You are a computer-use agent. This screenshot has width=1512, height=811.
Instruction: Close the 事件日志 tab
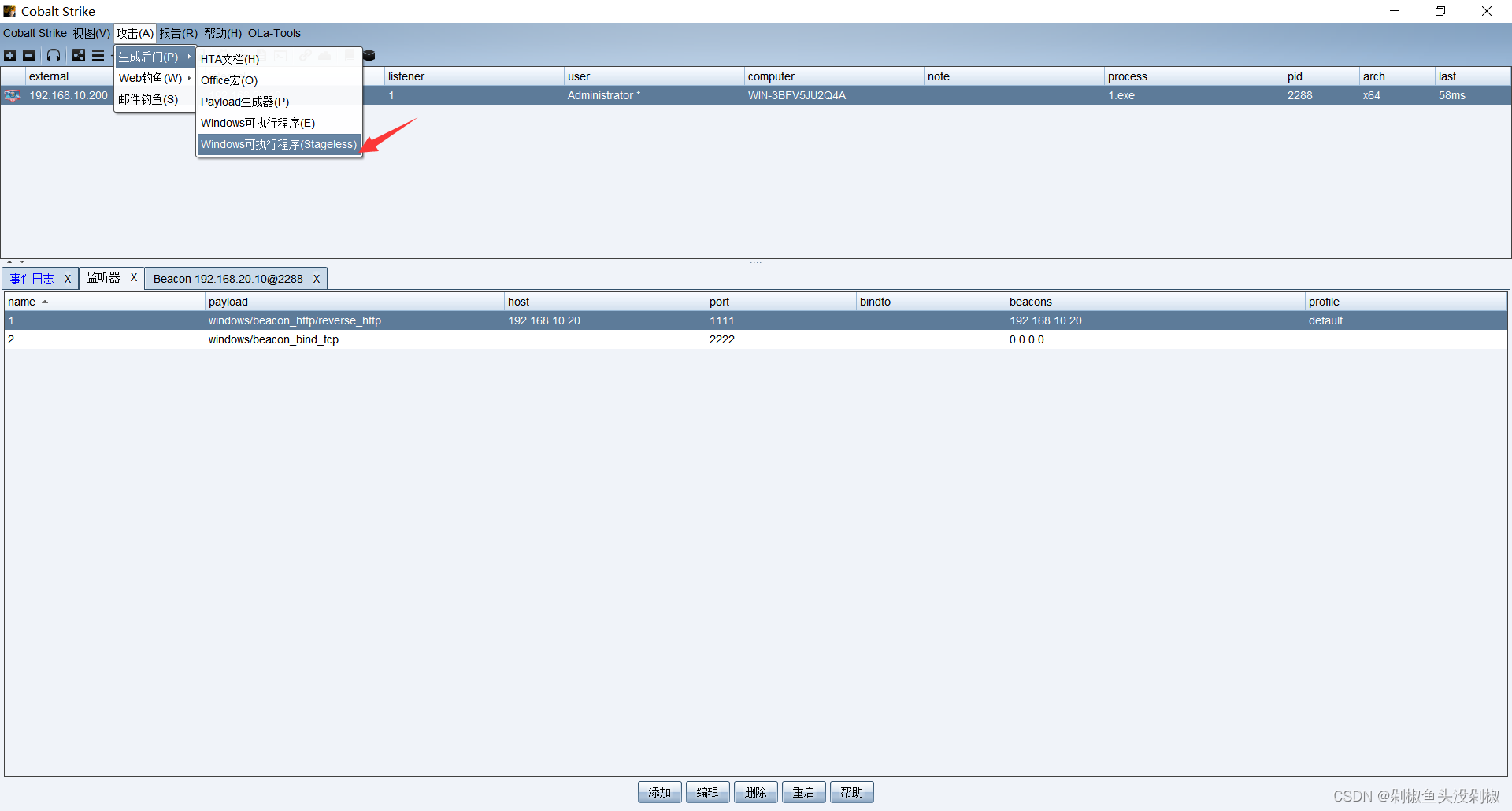68,279
